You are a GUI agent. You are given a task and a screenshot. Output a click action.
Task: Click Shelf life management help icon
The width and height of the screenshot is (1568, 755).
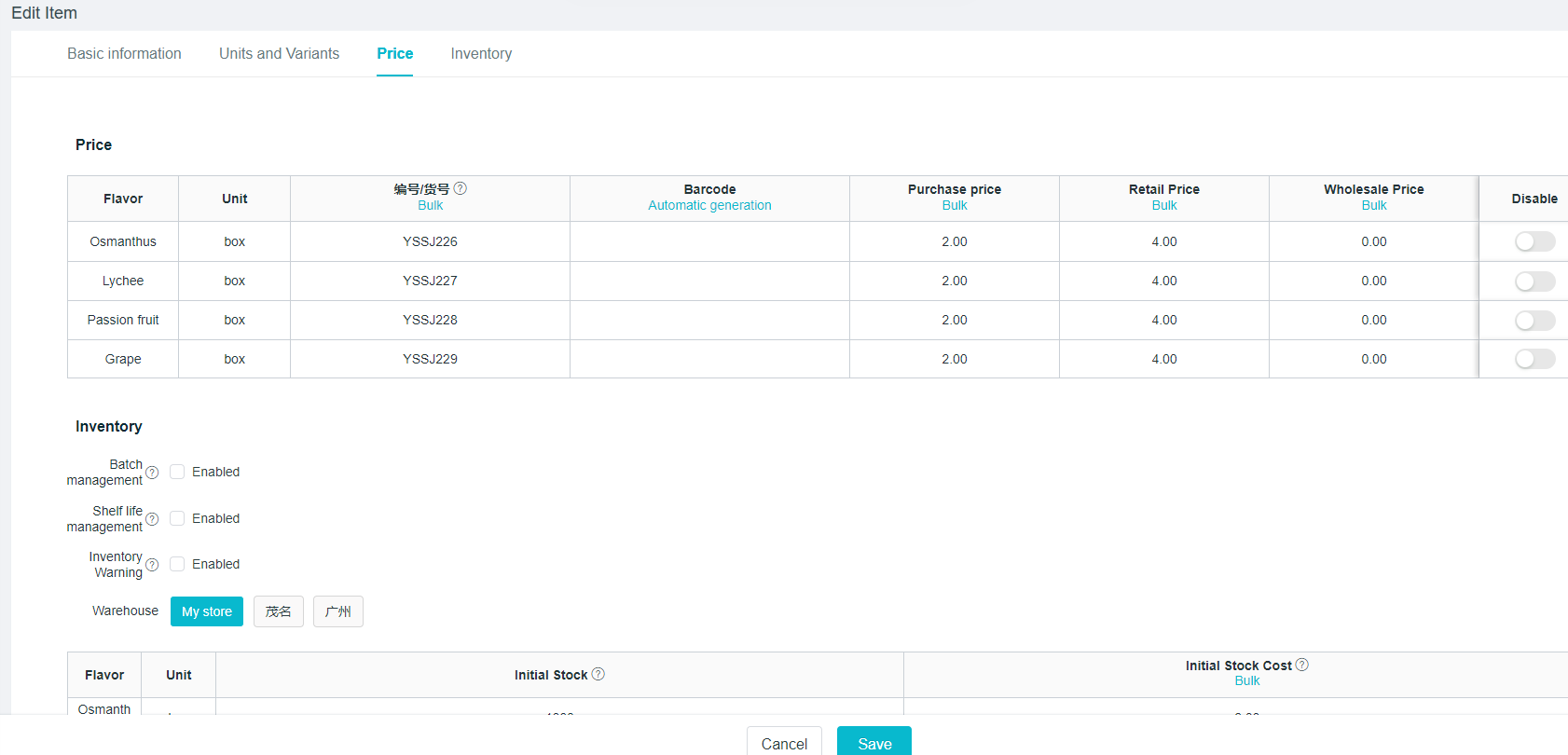coord(152,519)
